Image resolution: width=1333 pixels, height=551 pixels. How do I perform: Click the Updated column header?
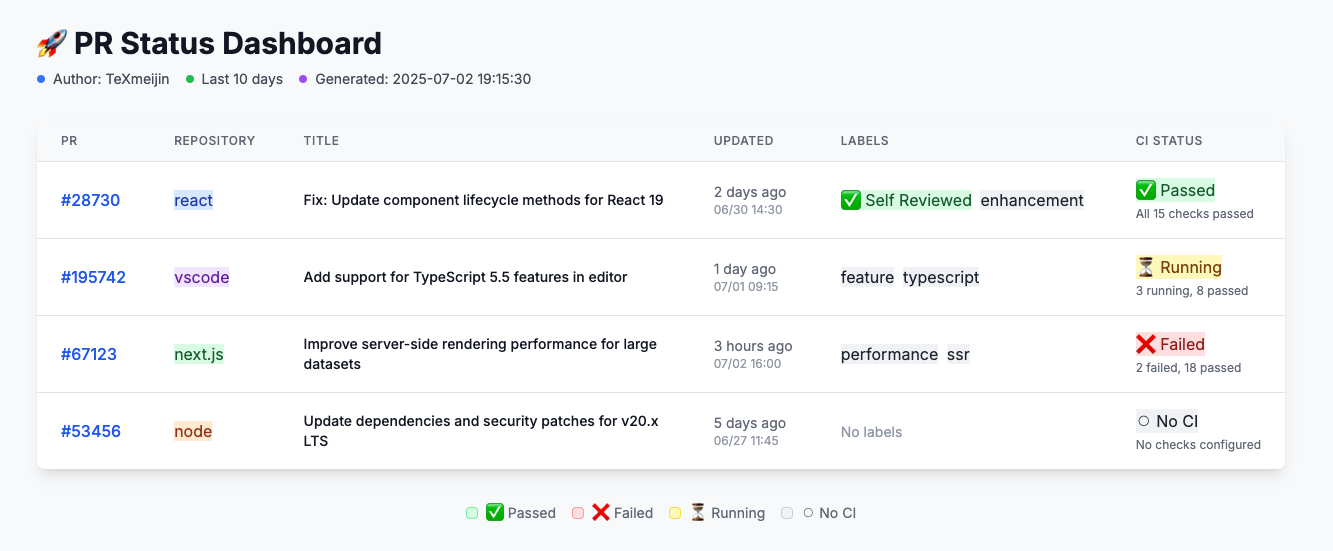743,141
